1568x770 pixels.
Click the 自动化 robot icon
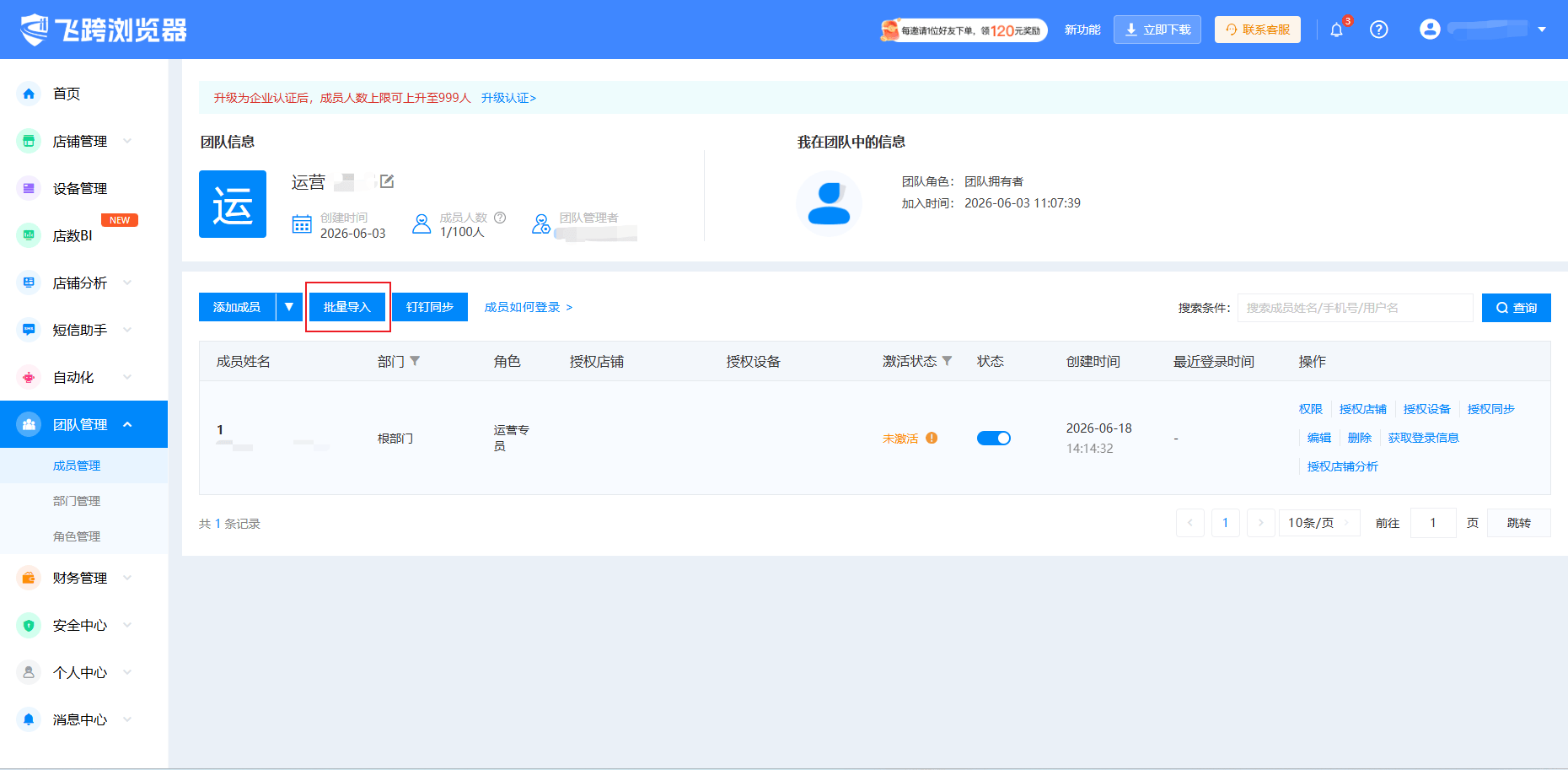point(29,377)
